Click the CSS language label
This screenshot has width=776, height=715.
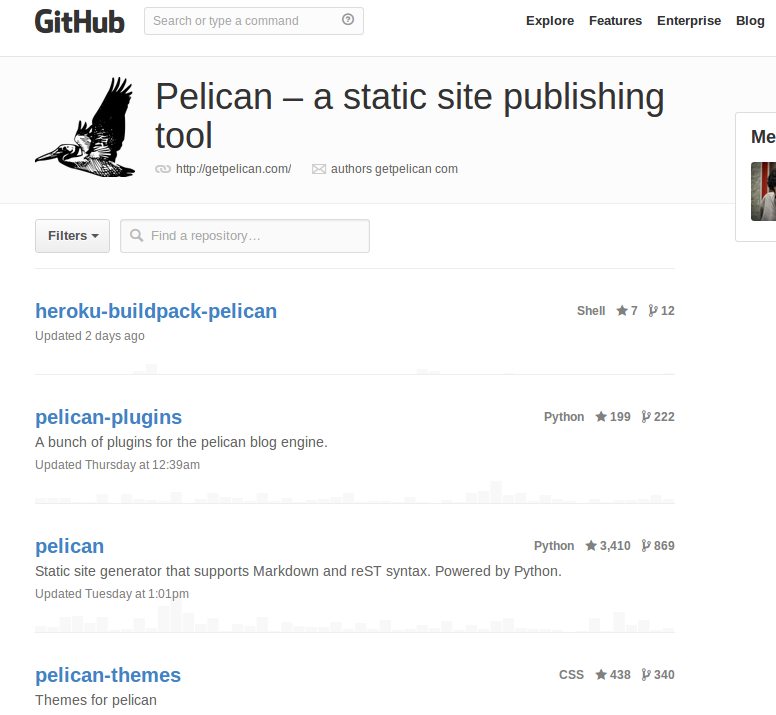571,674
